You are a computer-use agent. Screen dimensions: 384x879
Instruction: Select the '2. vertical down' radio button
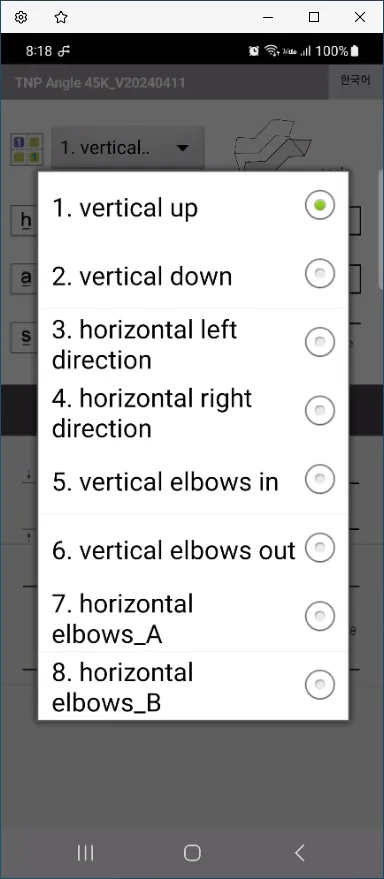(320, 274)
